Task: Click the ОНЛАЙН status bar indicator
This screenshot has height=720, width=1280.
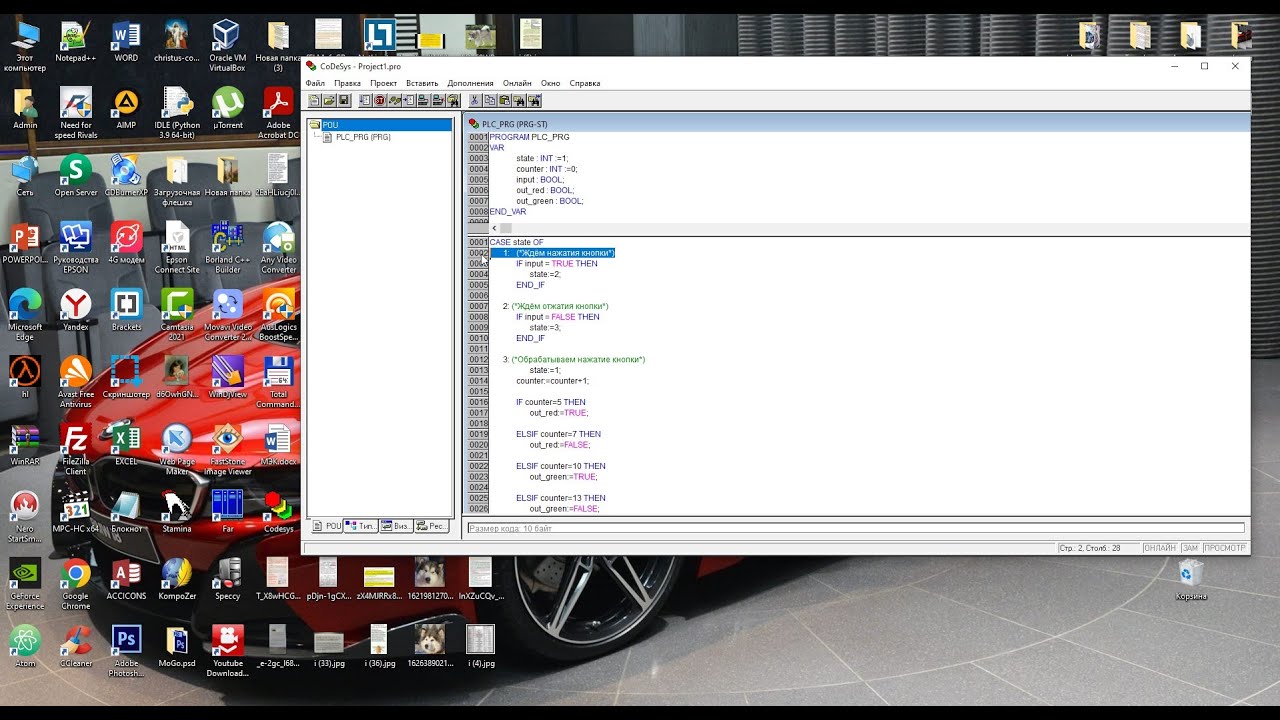Action: point(1160,548)
